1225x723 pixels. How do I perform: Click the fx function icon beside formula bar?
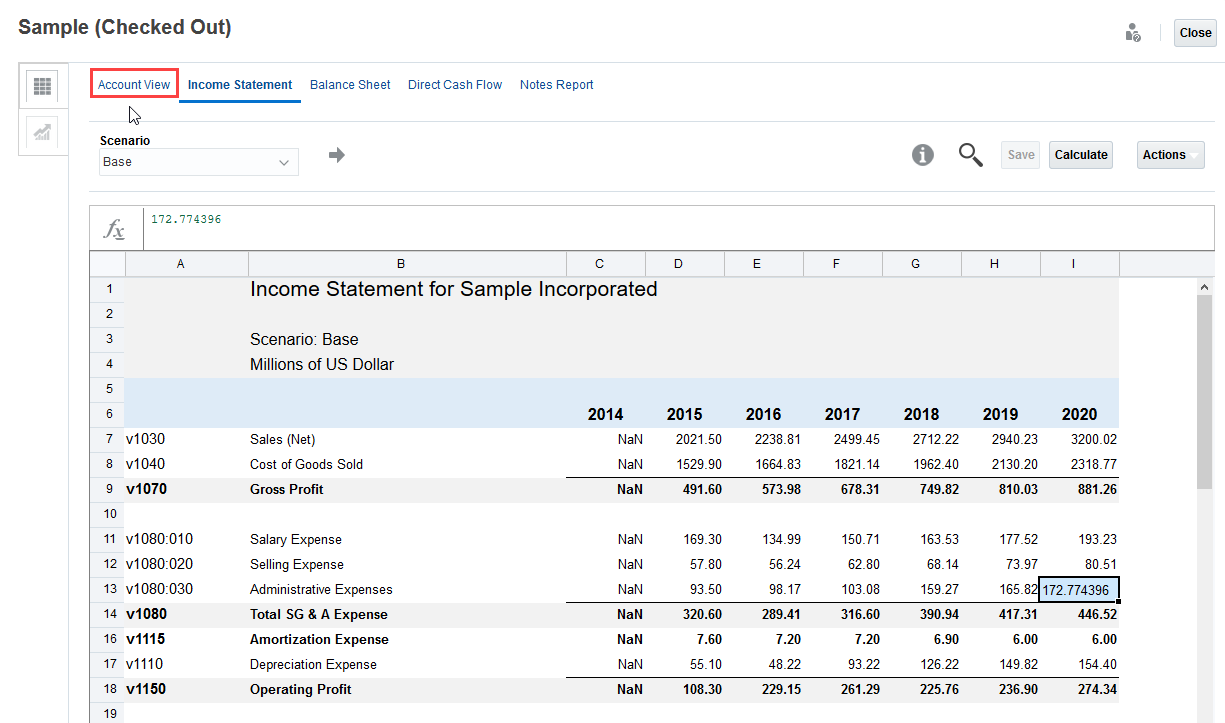[115, 227]
